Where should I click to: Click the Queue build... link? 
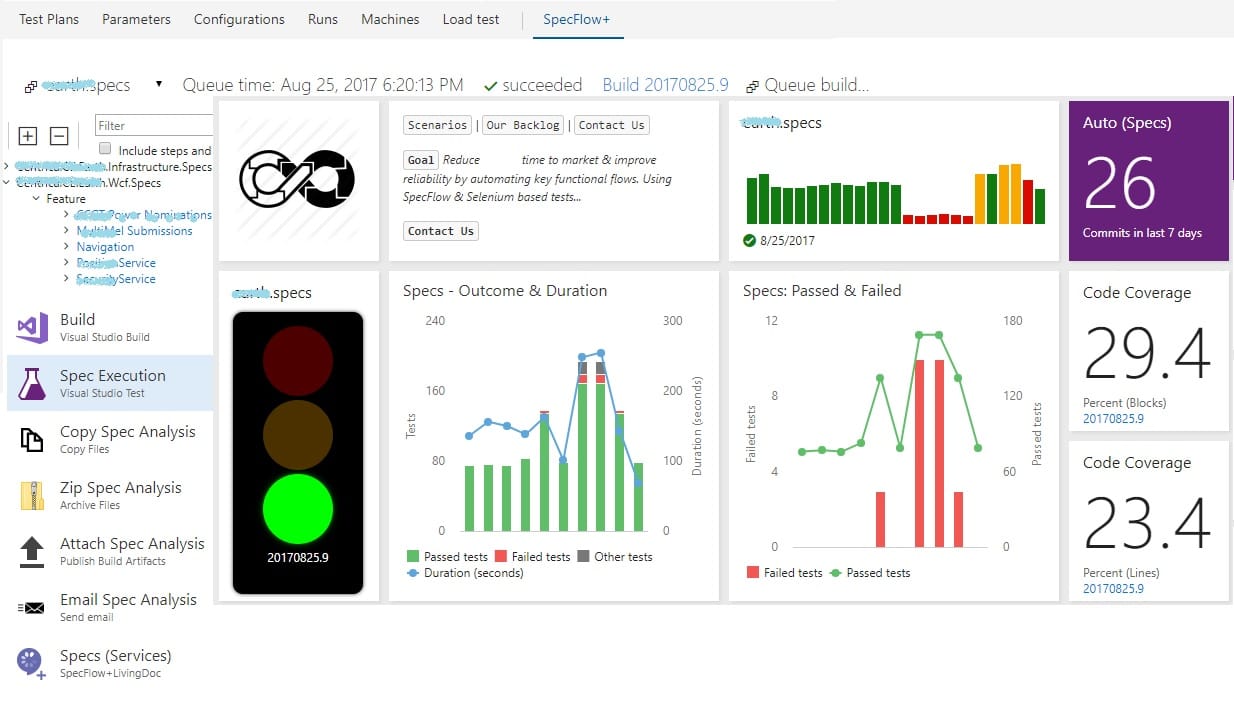(817, 85)
